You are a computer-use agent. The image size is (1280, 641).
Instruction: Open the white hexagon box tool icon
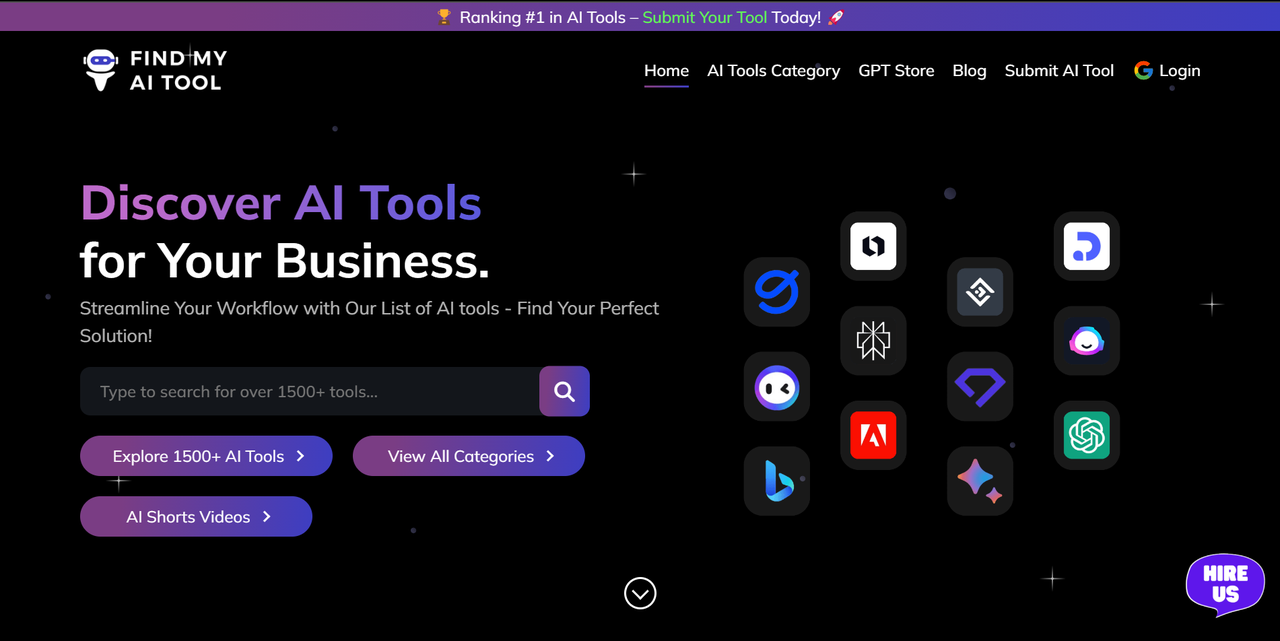(x=873, y=246)
